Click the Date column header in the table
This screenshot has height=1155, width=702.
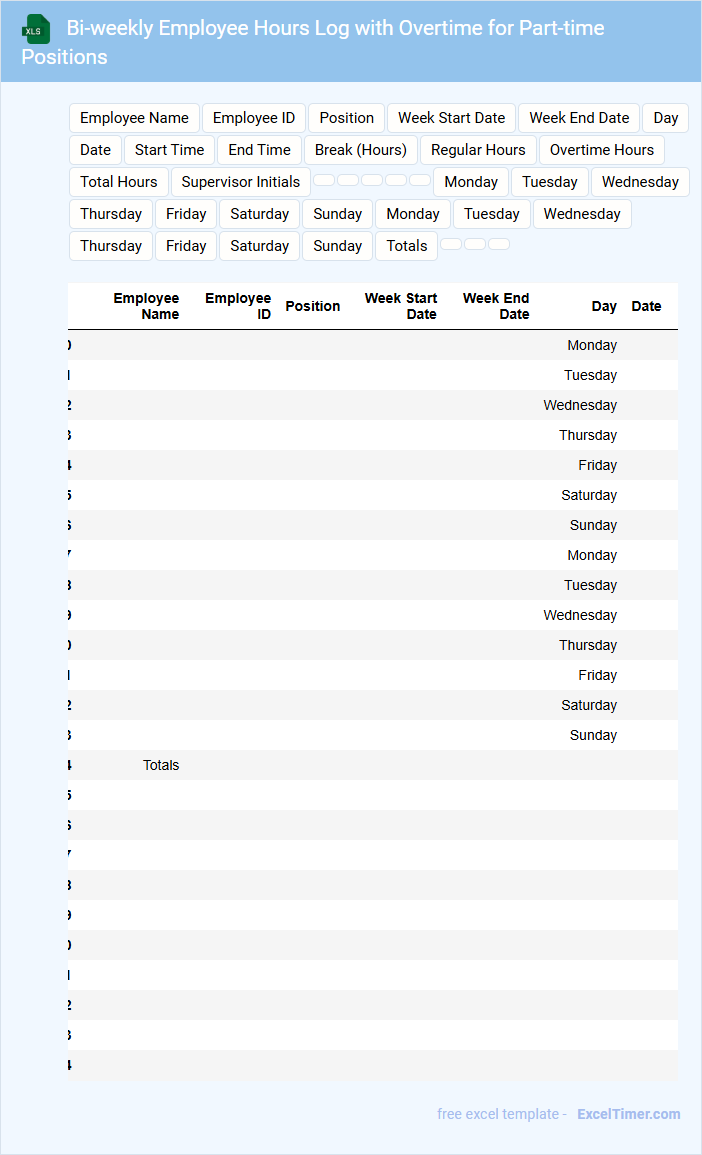coord(646,306)
